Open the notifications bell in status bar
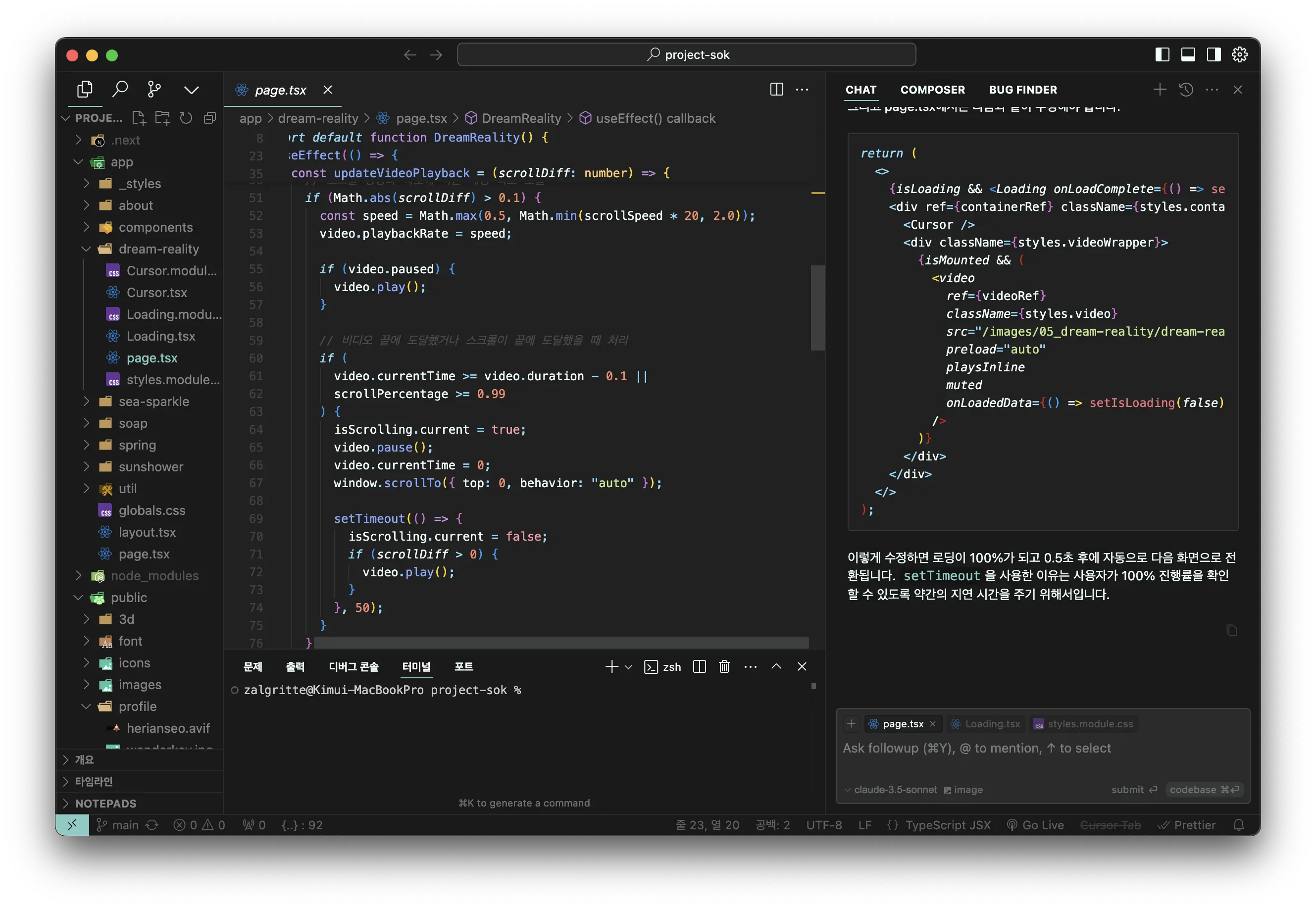 (1239, 825)
